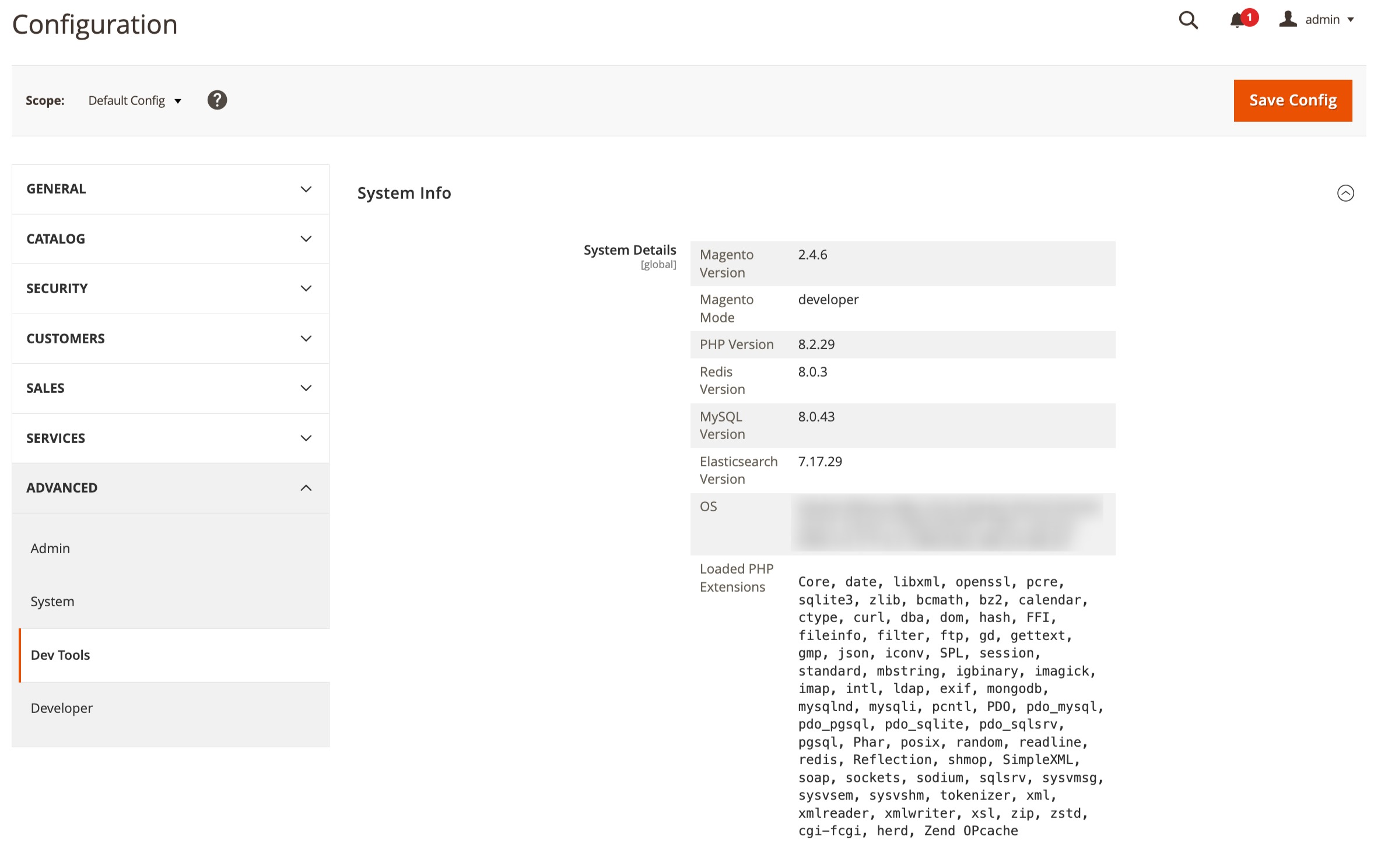Open the Default Config scope dropdown
1374x868 pixels.
[135, 101]
